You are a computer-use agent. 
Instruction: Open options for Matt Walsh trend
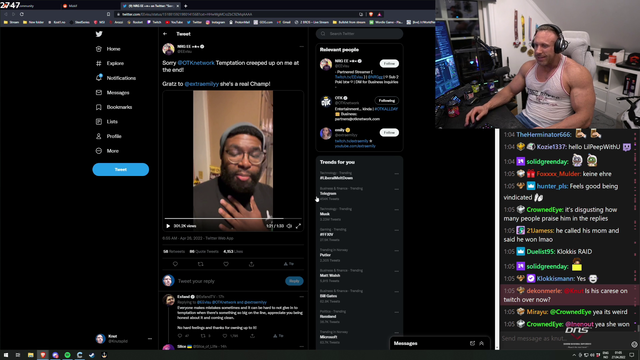396,271
